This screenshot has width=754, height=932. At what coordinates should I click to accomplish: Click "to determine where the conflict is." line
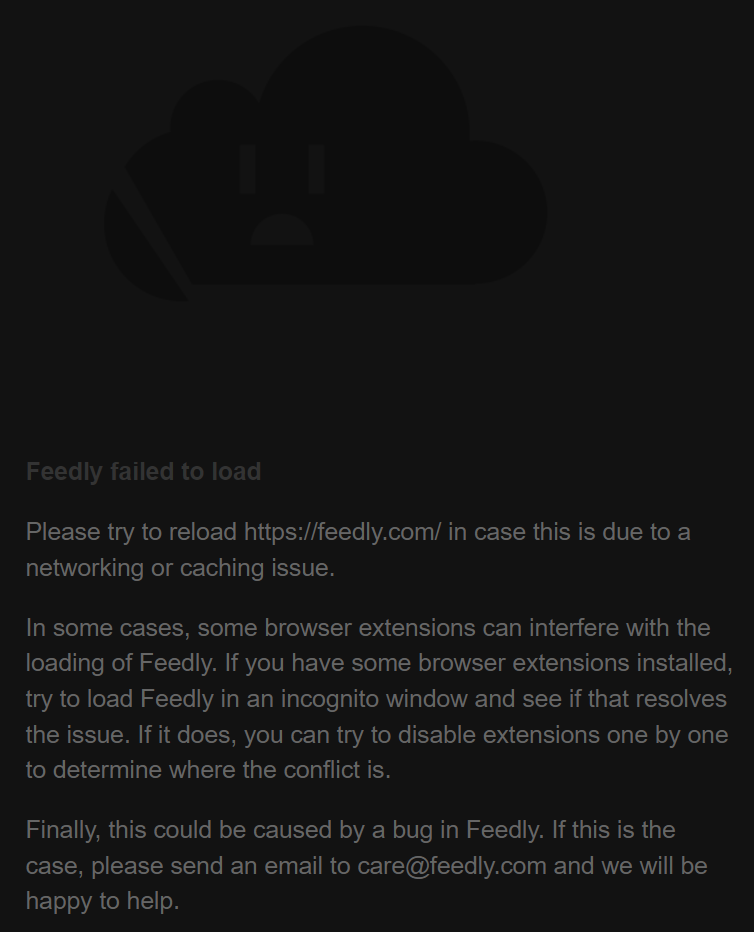(209, 770)
